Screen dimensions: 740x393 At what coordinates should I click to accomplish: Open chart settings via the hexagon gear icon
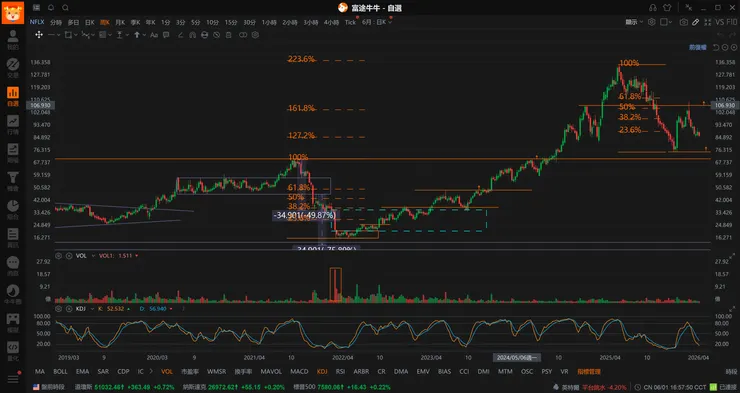click(652, 22)
